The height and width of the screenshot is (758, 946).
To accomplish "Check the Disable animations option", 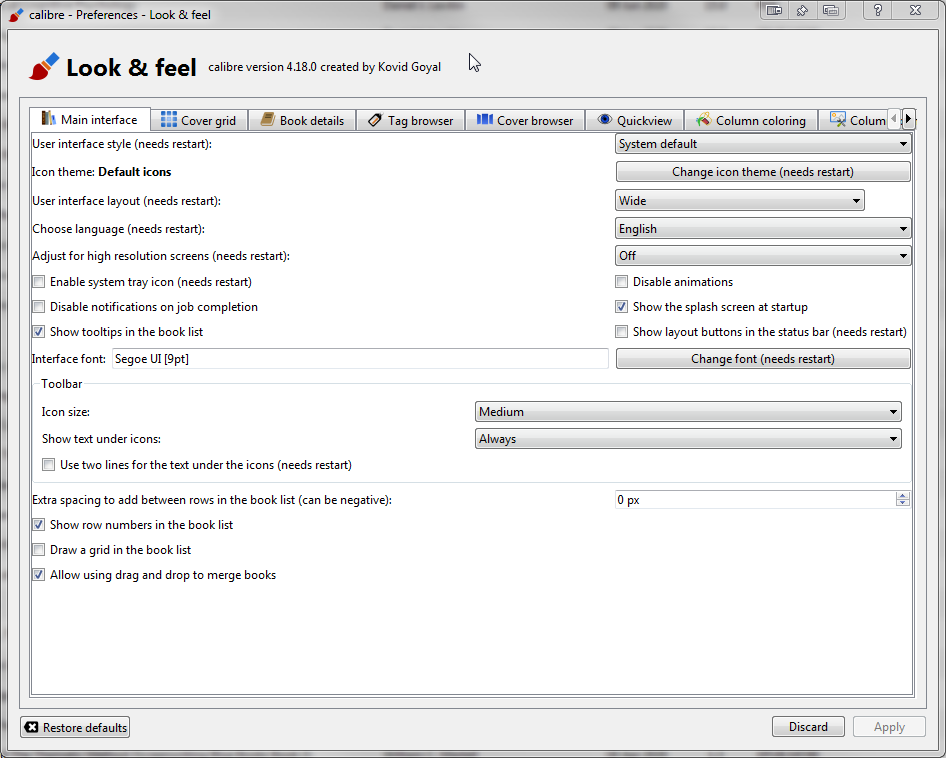I will point(621,282).
